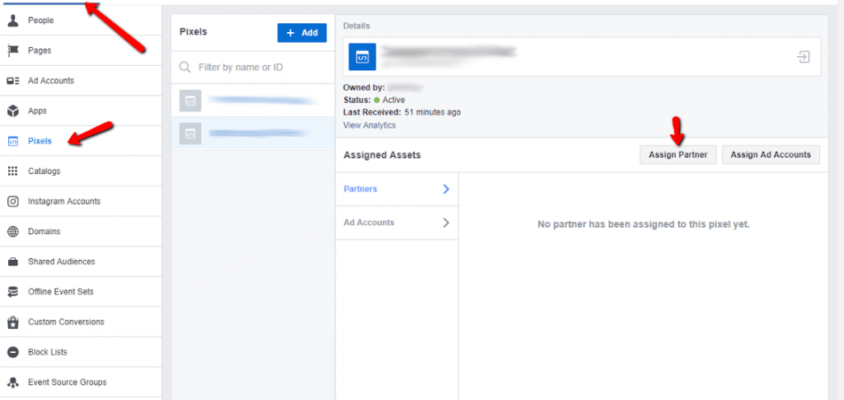
Task: Click the People icon in sidebar
Action: point(14,20)
